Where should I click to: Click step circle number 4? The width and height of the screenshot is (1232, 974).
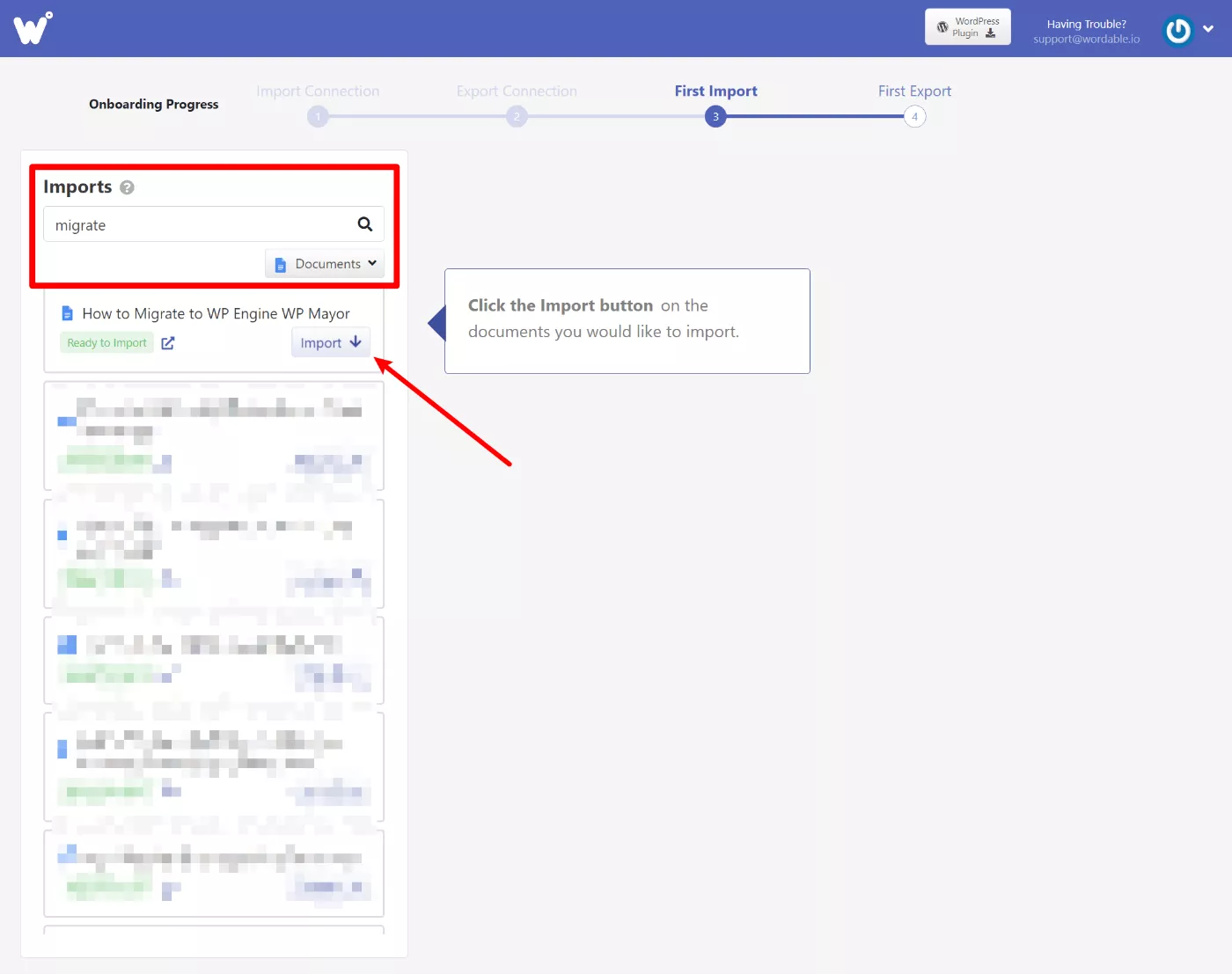tap(914, 116)
